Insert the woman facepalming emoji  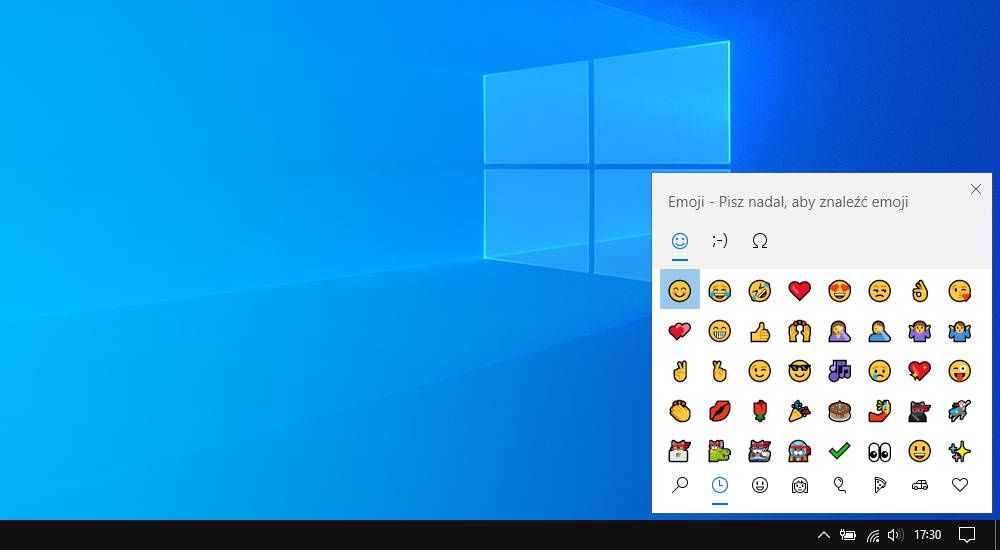(x=839, y=331)
